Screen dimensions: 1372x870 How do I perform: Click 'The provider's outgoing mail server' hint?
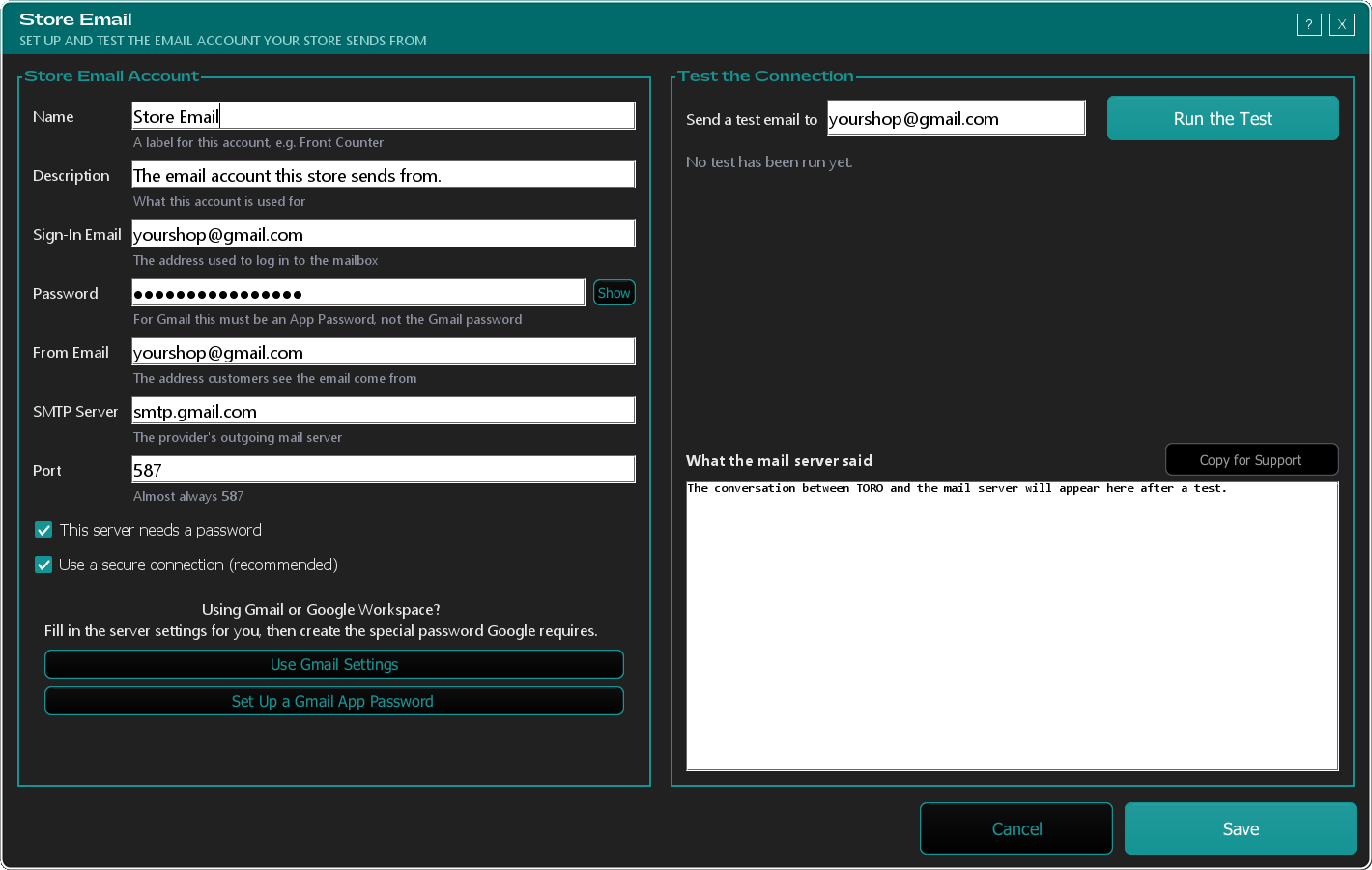[238, 437]
